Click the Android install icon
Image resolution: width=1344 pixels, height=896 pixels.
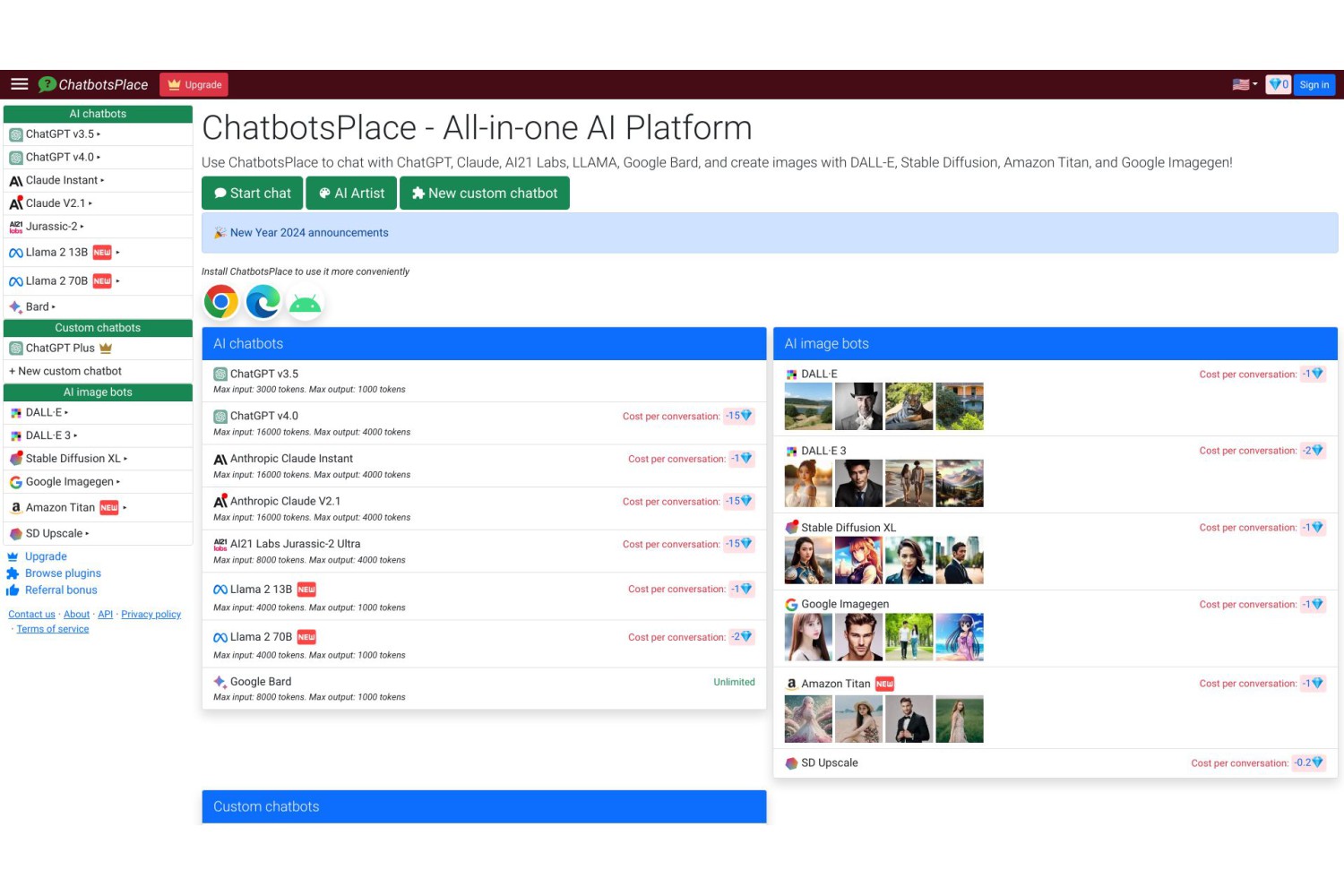click(x=305, y=305)
